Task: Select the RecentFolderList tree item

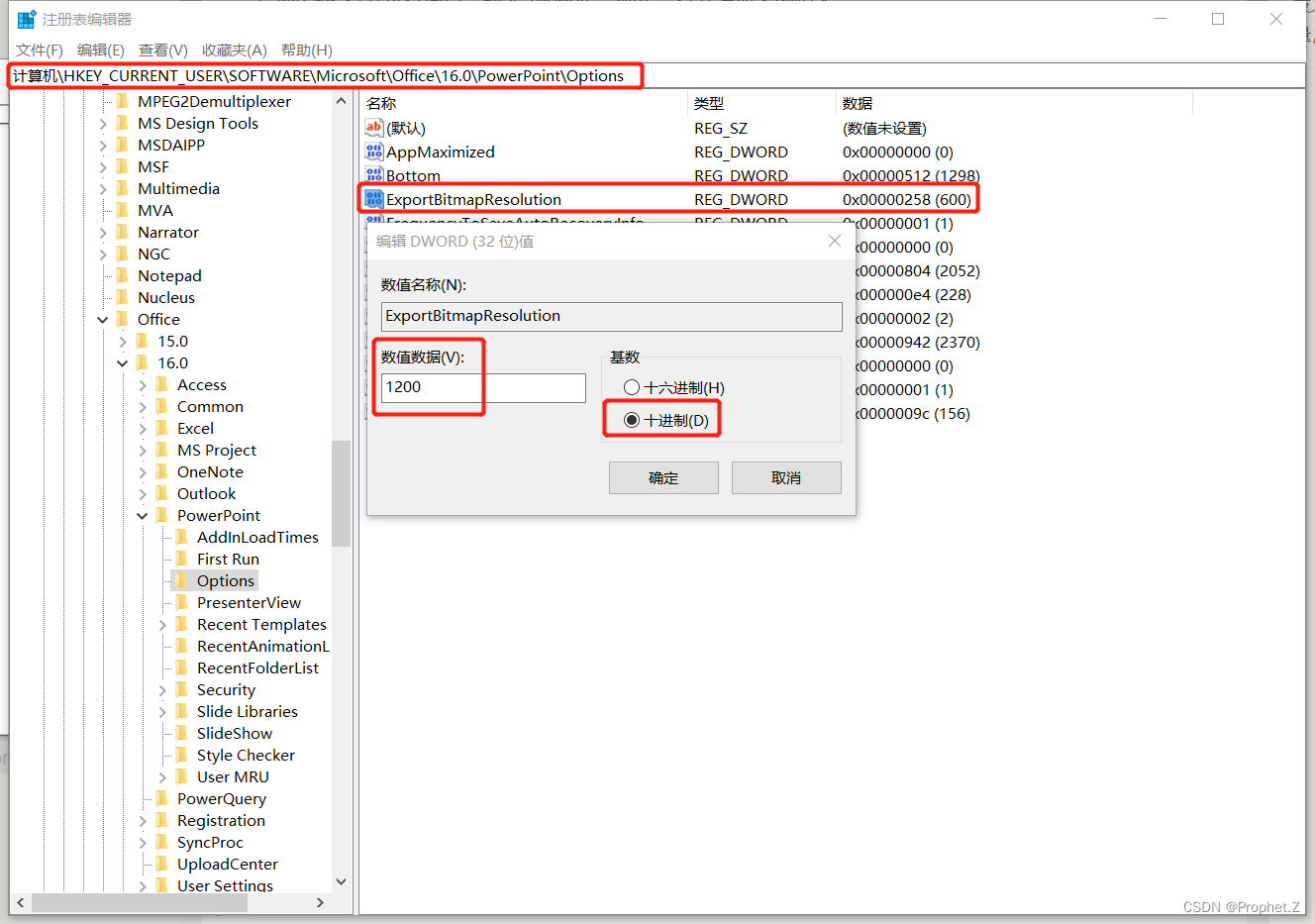Action: (x=257, y=667)
